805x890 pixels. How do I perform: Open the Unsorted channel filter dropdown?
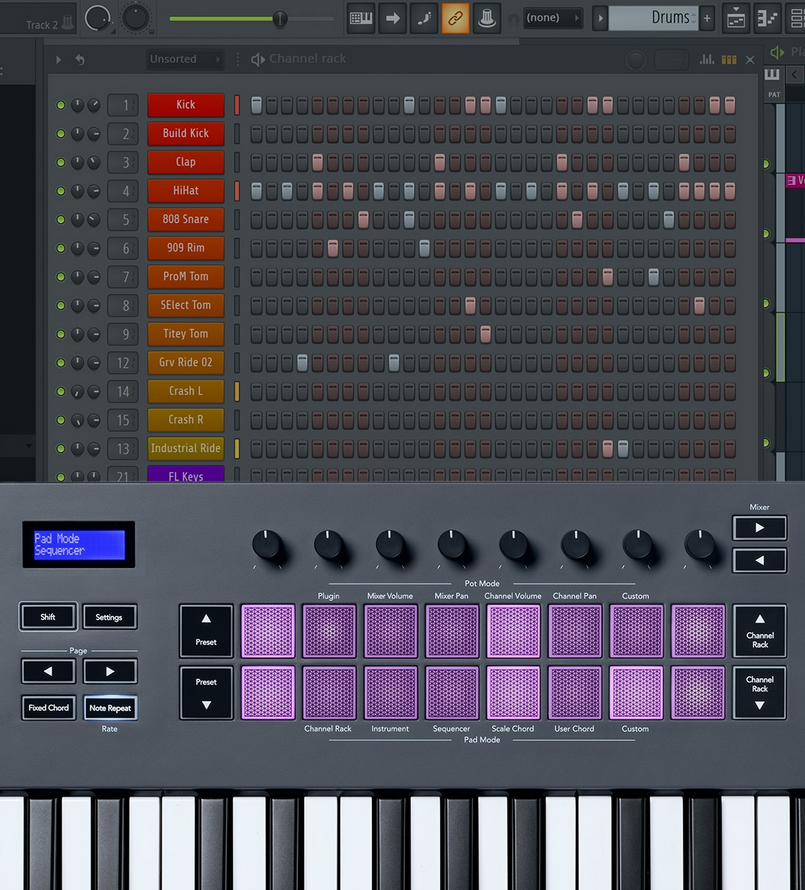(185, 59)
